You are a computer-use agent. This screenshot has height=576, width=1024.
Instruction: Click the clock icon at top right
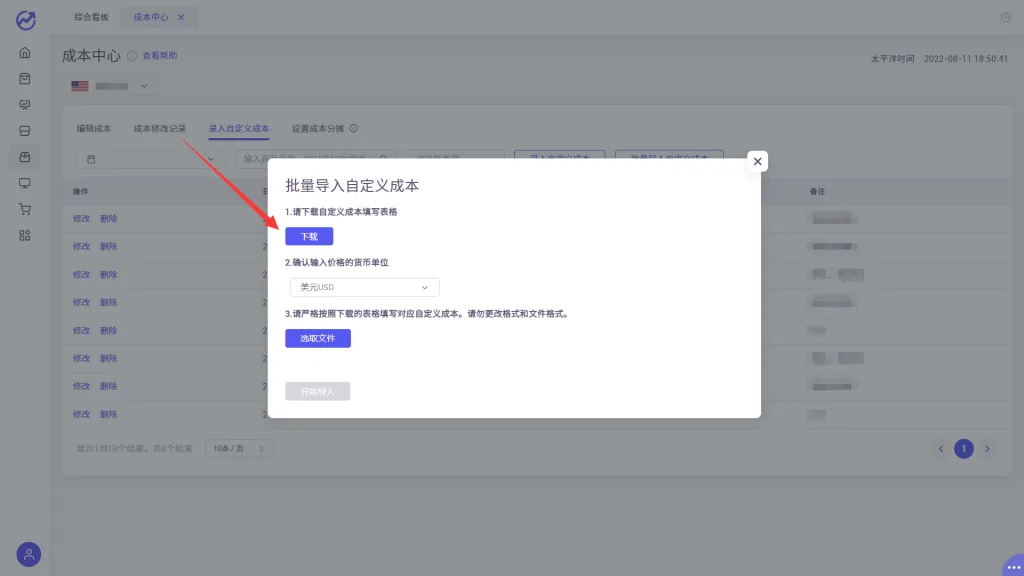point(1006,18)
